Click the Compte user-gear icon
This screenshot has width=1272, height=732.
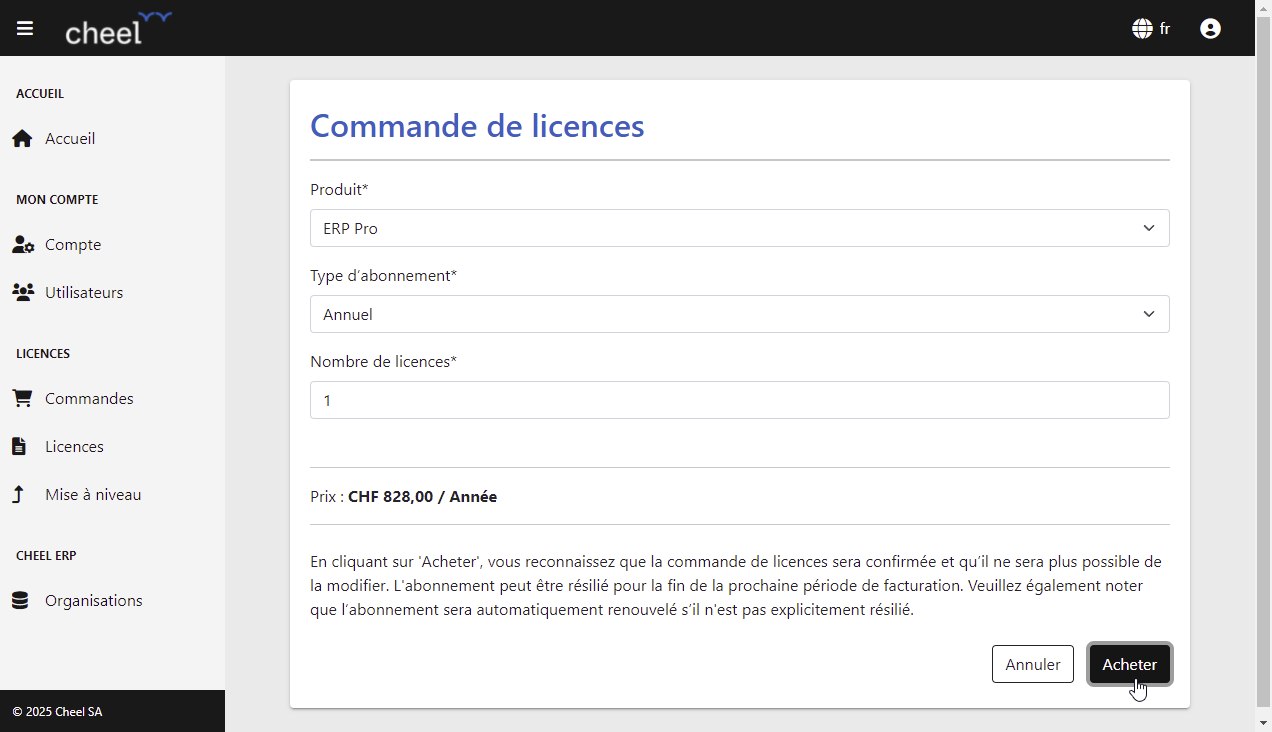coord(23,245)
